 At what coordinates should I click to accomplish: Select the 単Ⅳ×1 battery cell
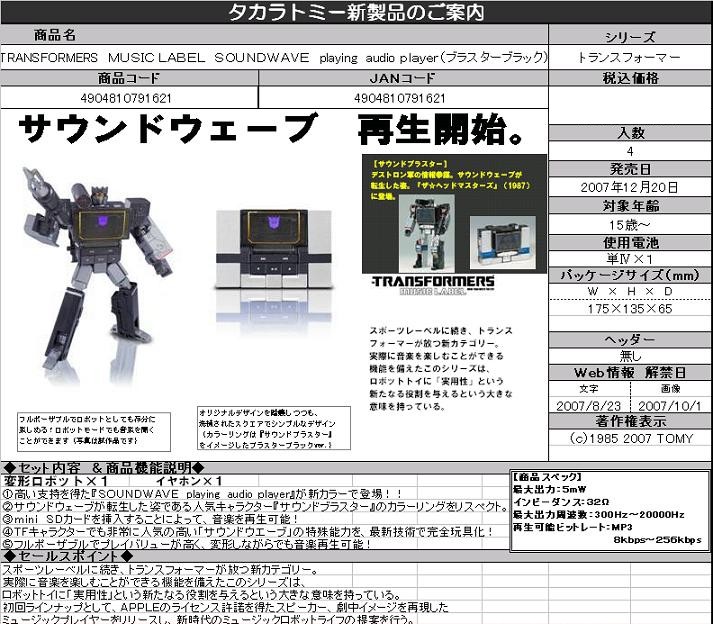tap(630, 259)
